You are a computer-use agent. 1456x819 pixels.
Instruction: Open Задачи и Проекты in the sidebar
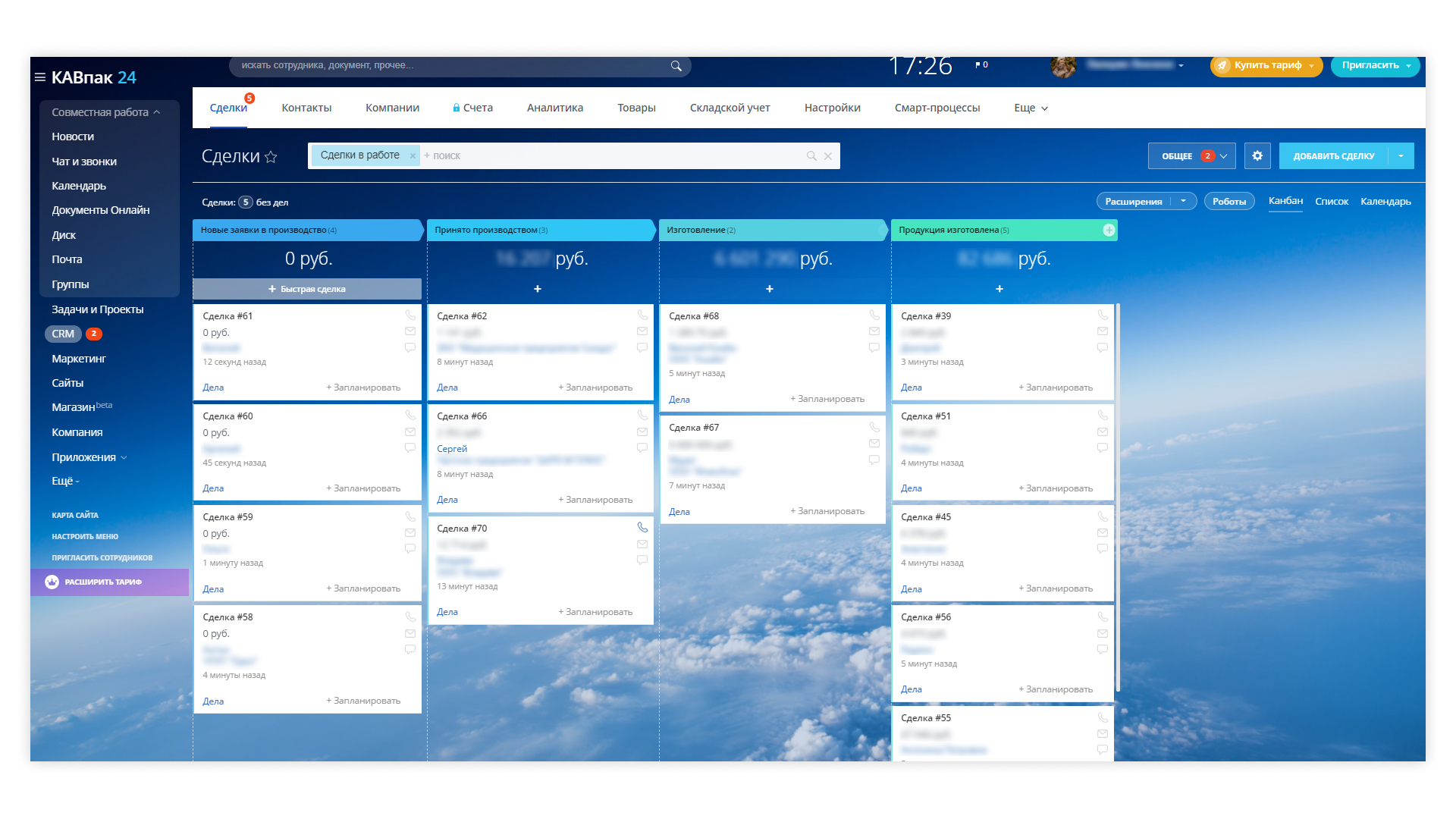pos(97,309)
